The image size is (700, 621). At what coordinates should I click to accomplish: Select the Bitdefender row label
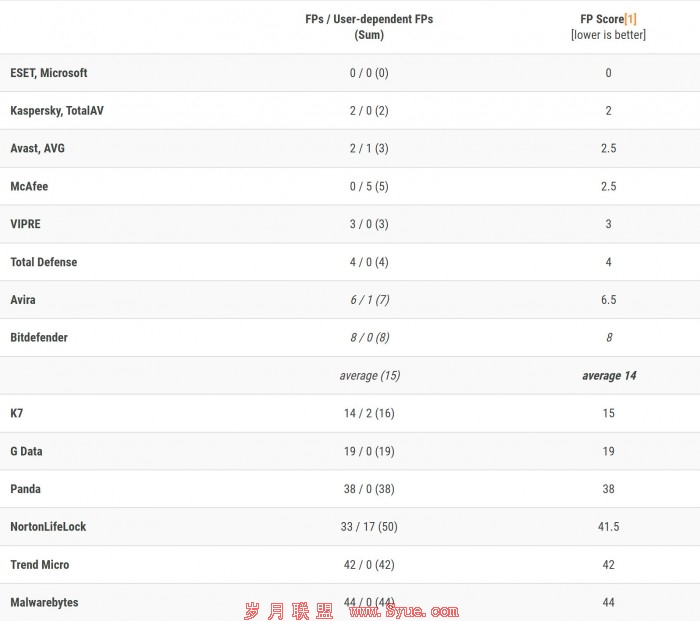(39, 338)
